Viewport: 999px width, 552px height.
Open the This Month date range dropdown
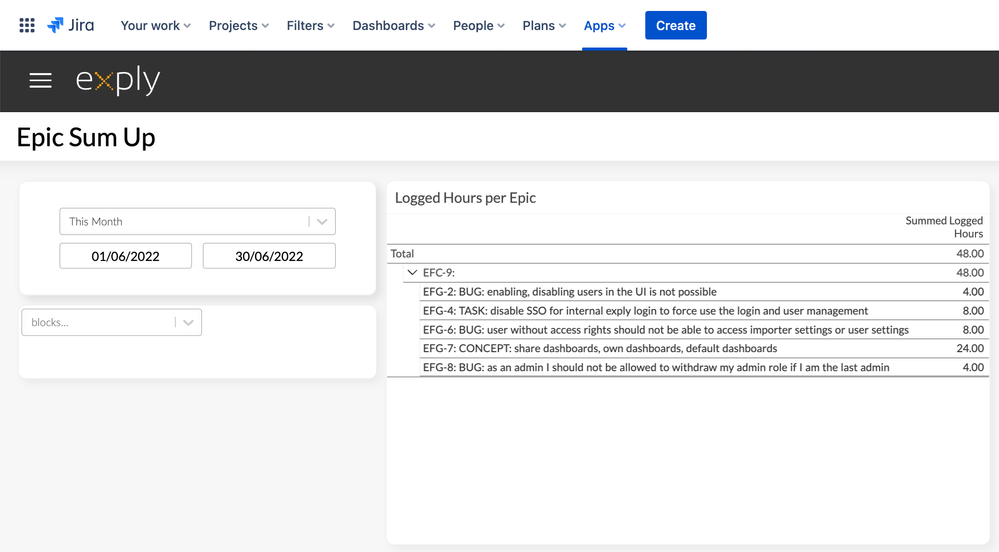198,222
